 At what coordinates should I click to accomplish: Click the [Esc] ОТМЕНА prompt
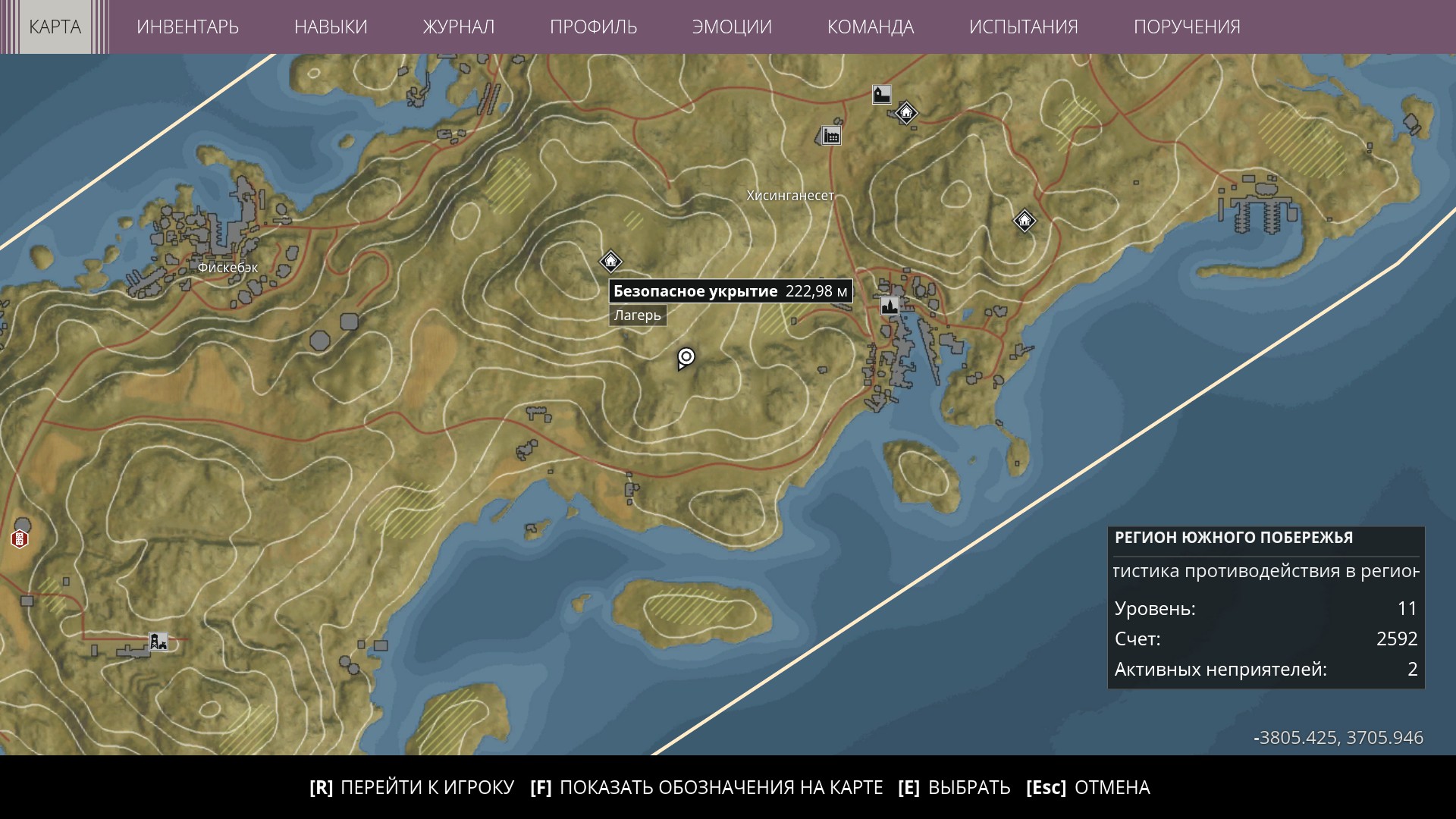[x=1088, y=787]
